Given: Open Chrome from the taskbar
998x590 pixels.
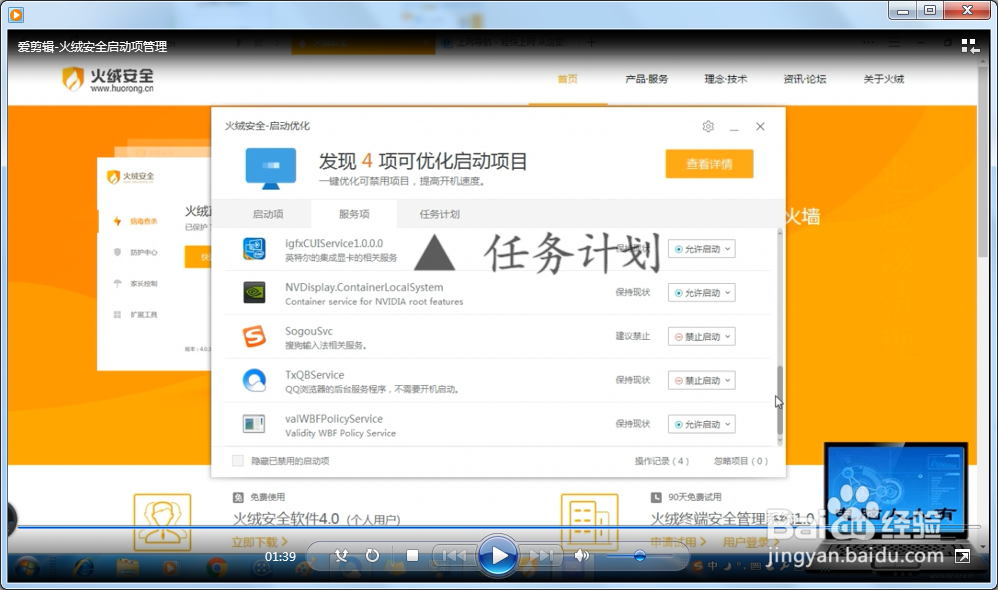Looking at the screenshot, I should coord(216,568).
